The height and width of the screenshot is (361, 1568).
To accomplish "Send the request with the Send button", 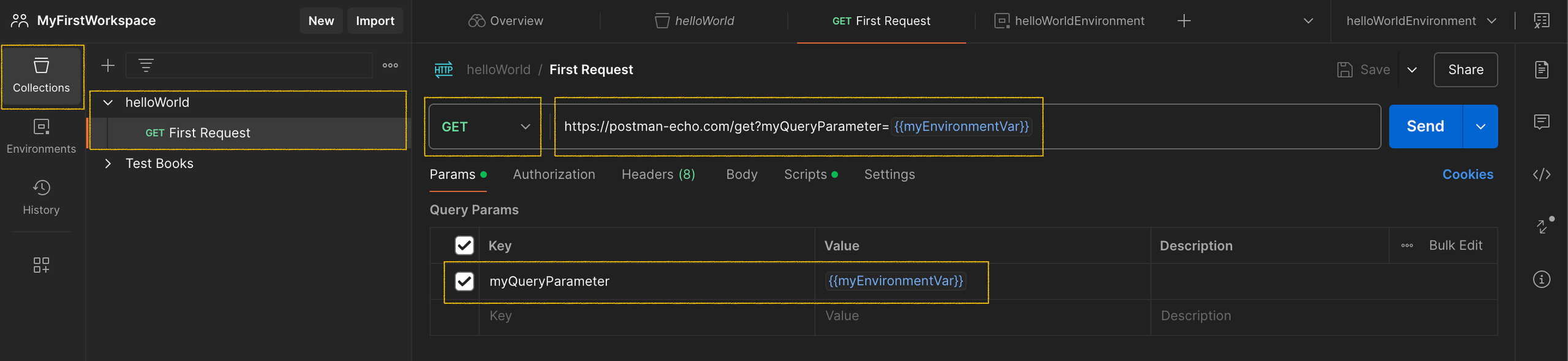I will (x=1425, y=126).
